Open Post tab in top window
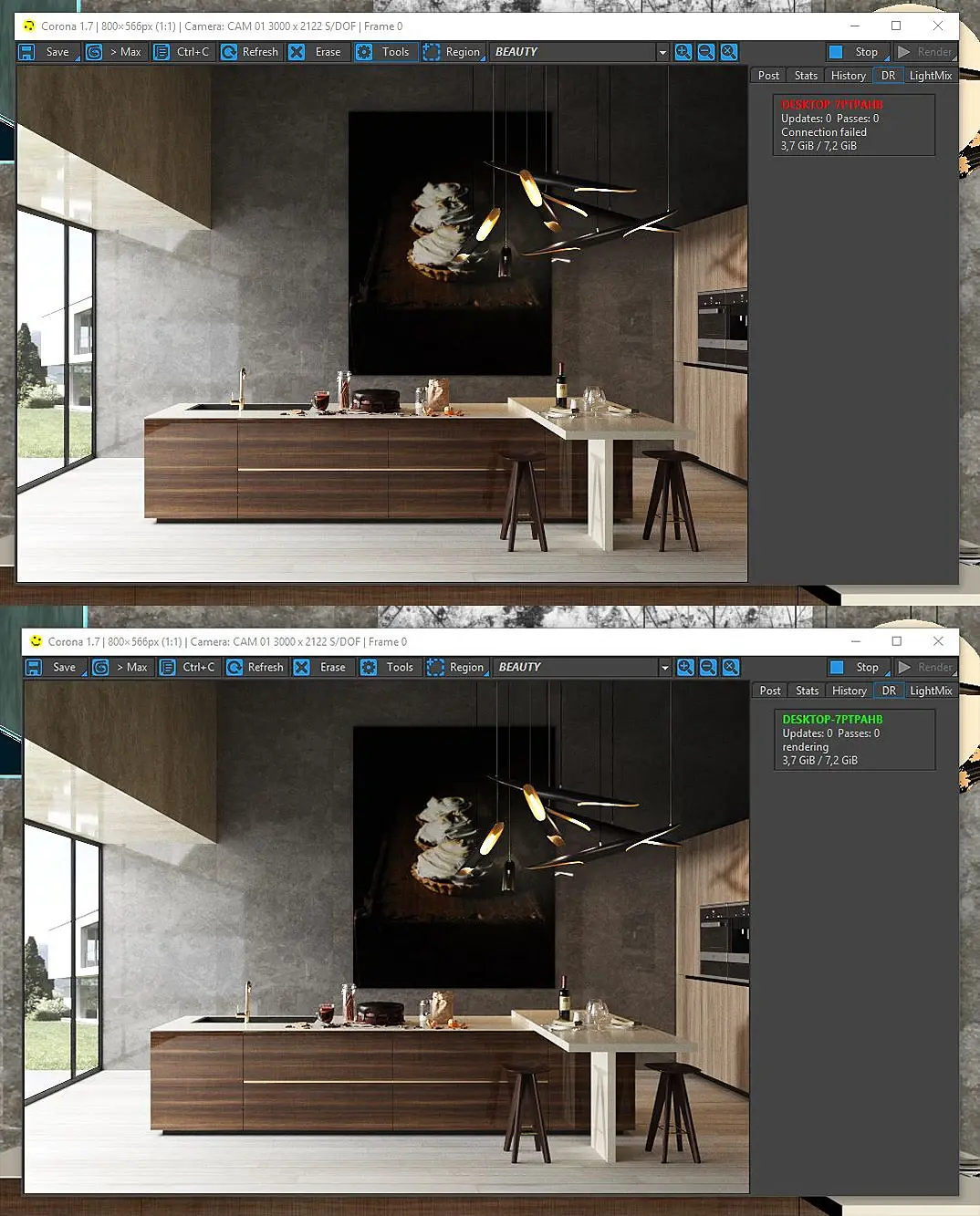This screenshot has width=980, height=1216. [768, 76]
